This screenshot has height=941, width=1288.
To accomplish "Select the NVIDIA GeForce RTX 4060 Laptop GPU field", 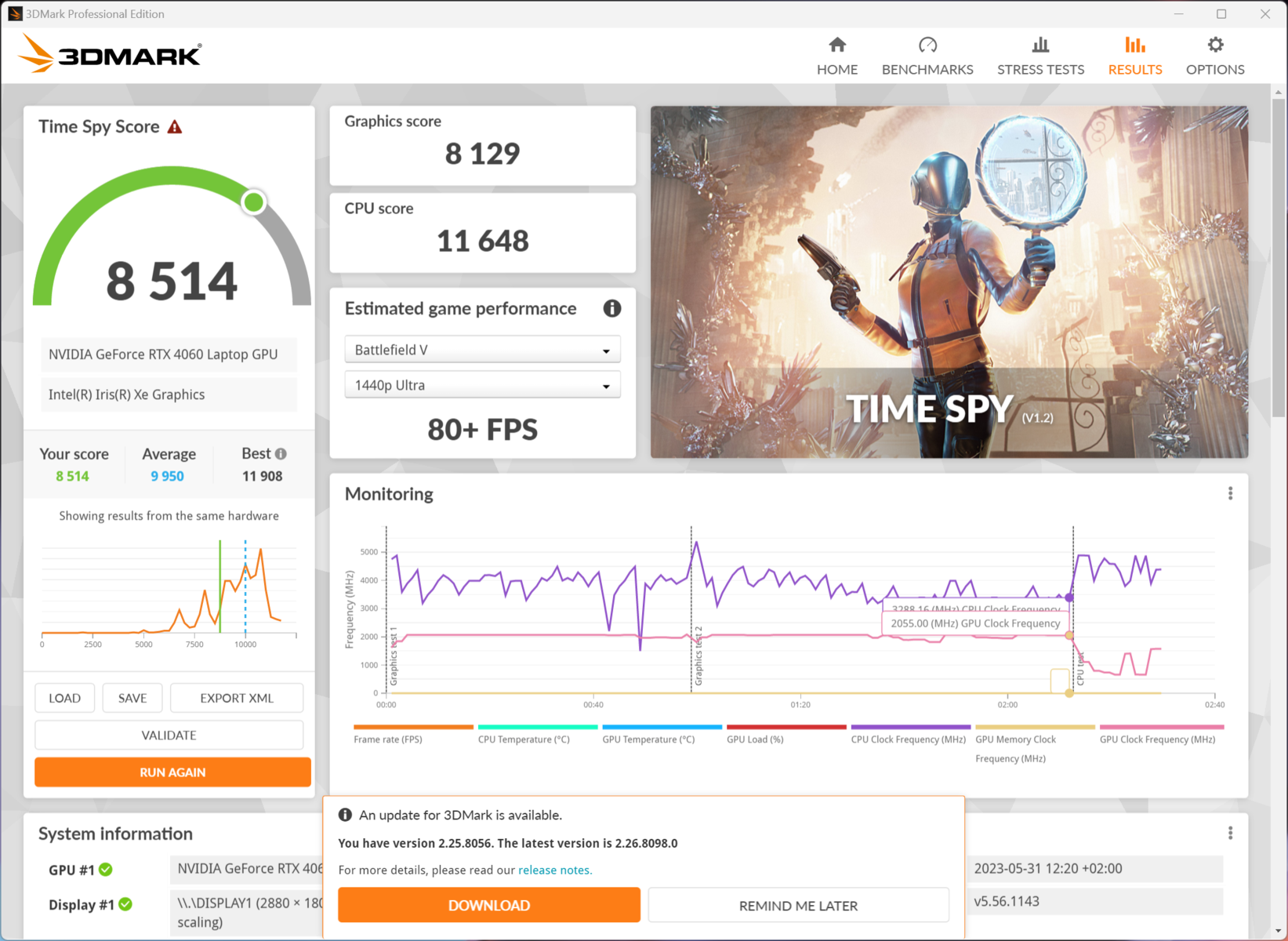I will pos(169,354).
